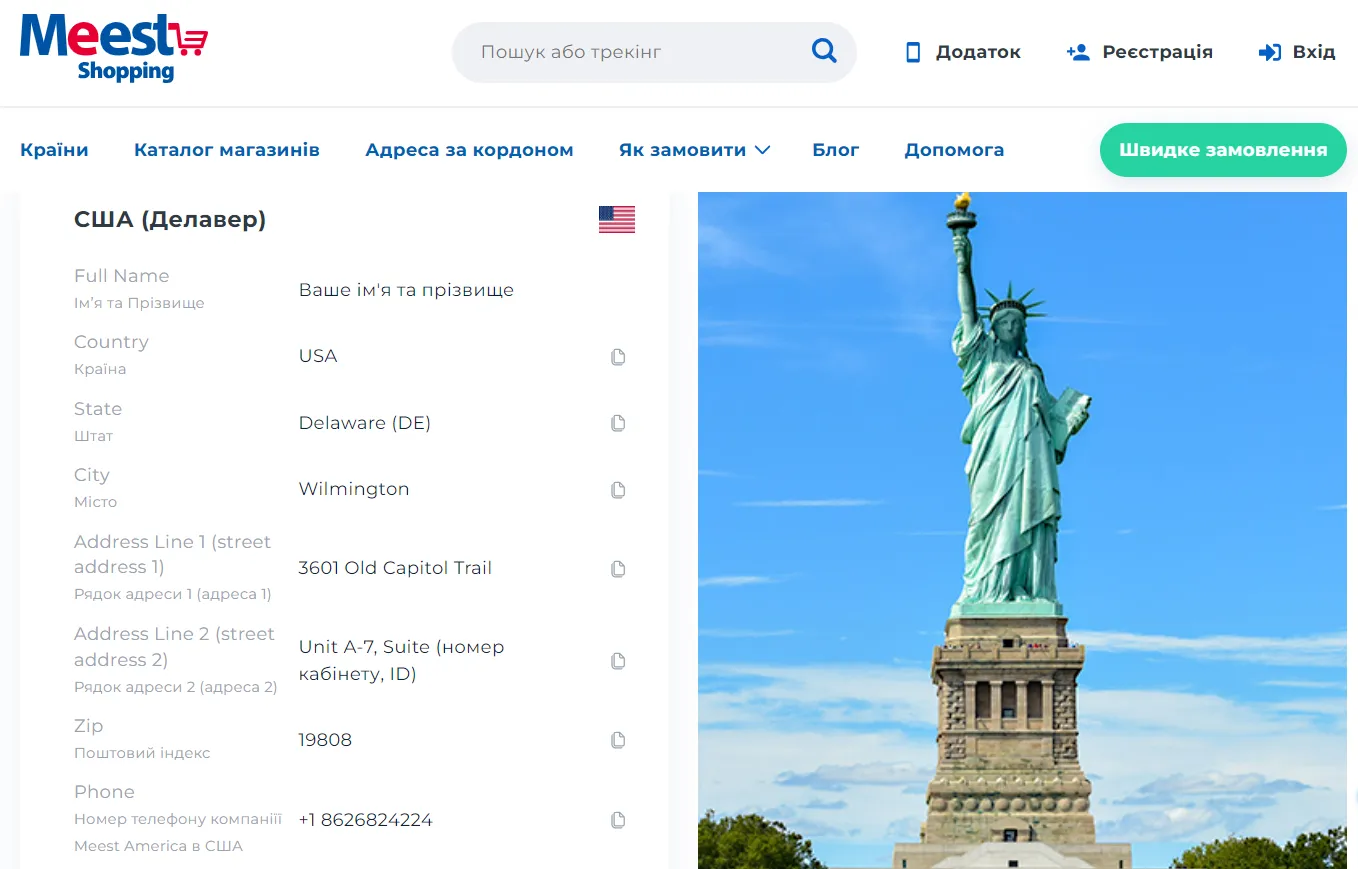This screenshot has height=869, width=1358.
Task: Copy the Wilmington city value
Action: tap(618, 490)
